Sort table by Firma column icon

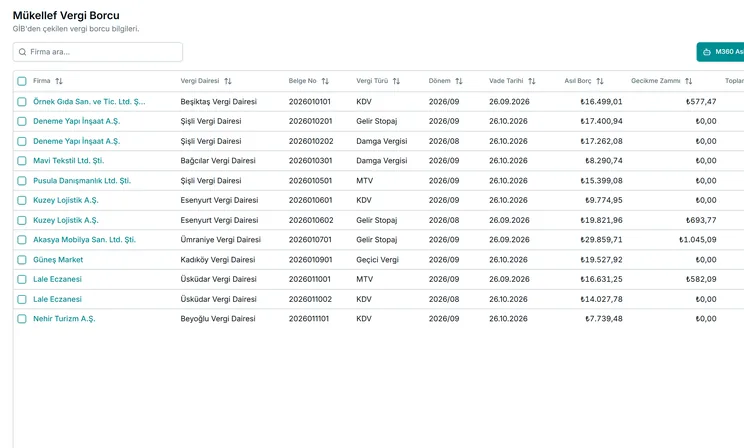tap(59, 81)
